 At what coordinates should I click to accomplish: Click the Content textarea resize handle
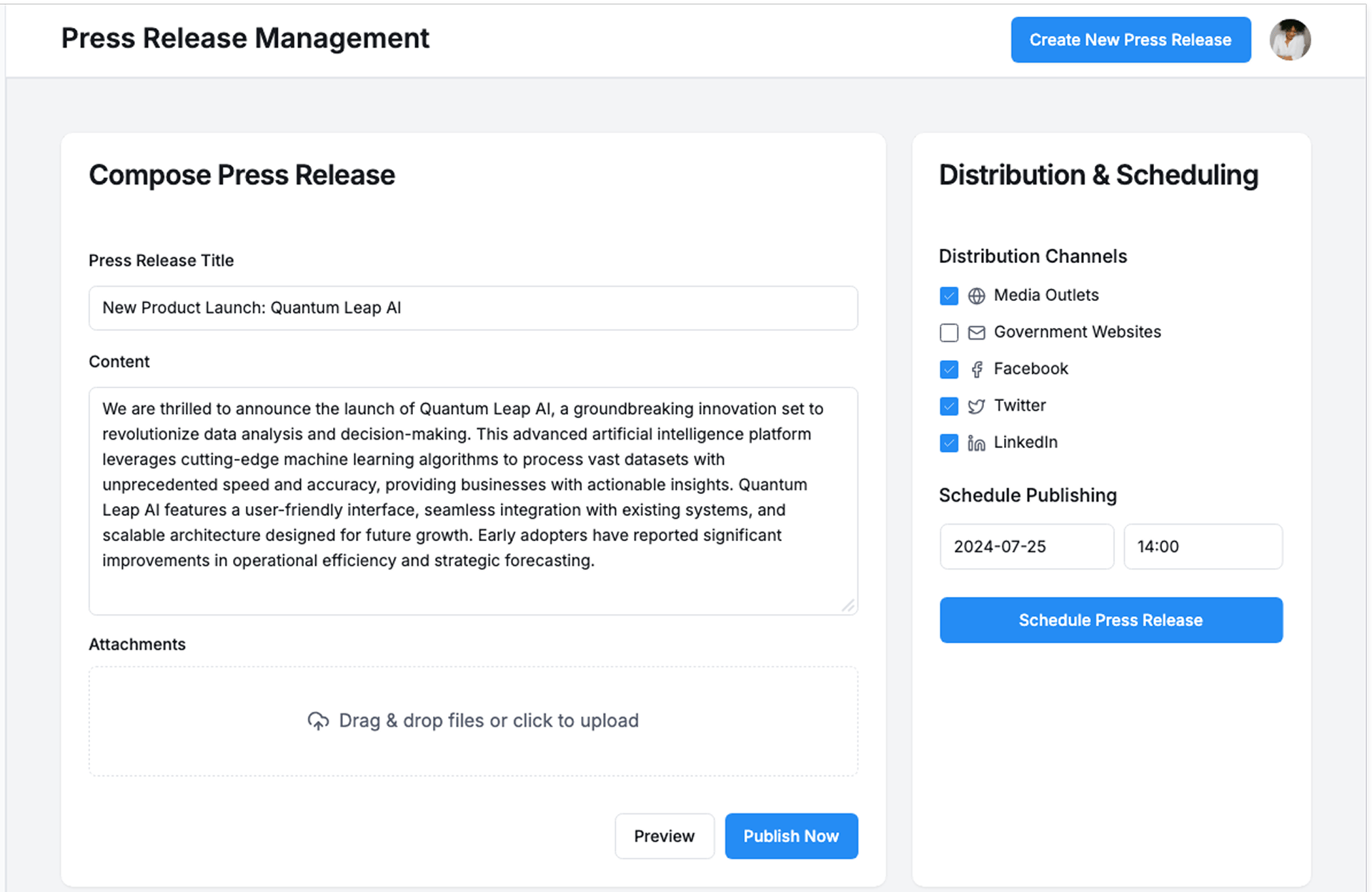point(848,605)
